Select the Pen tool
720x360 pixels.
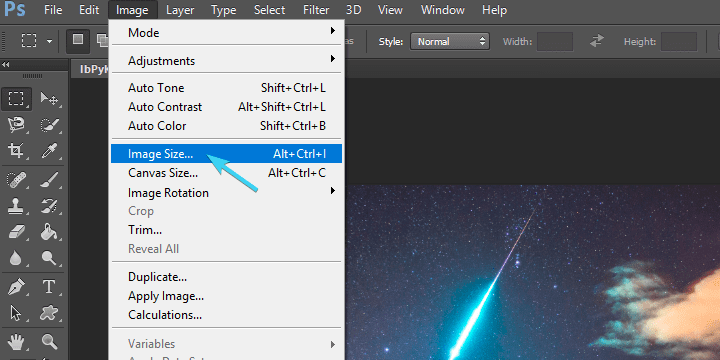point(17,287)
